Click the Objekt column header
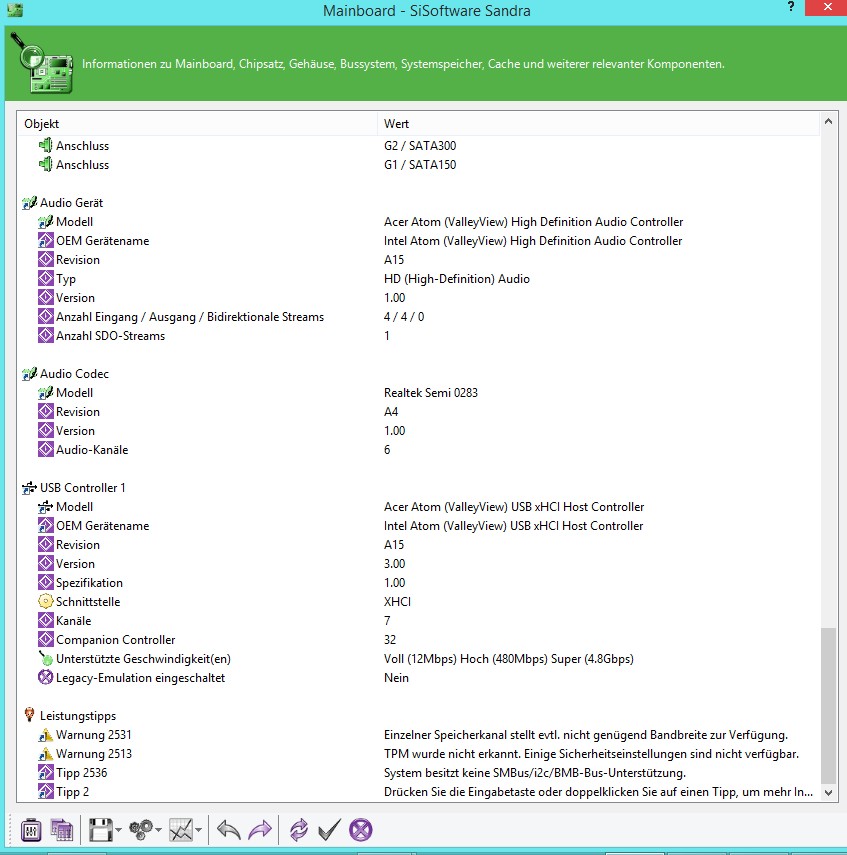This screenshot has width=847, height=855. (197, 124)
